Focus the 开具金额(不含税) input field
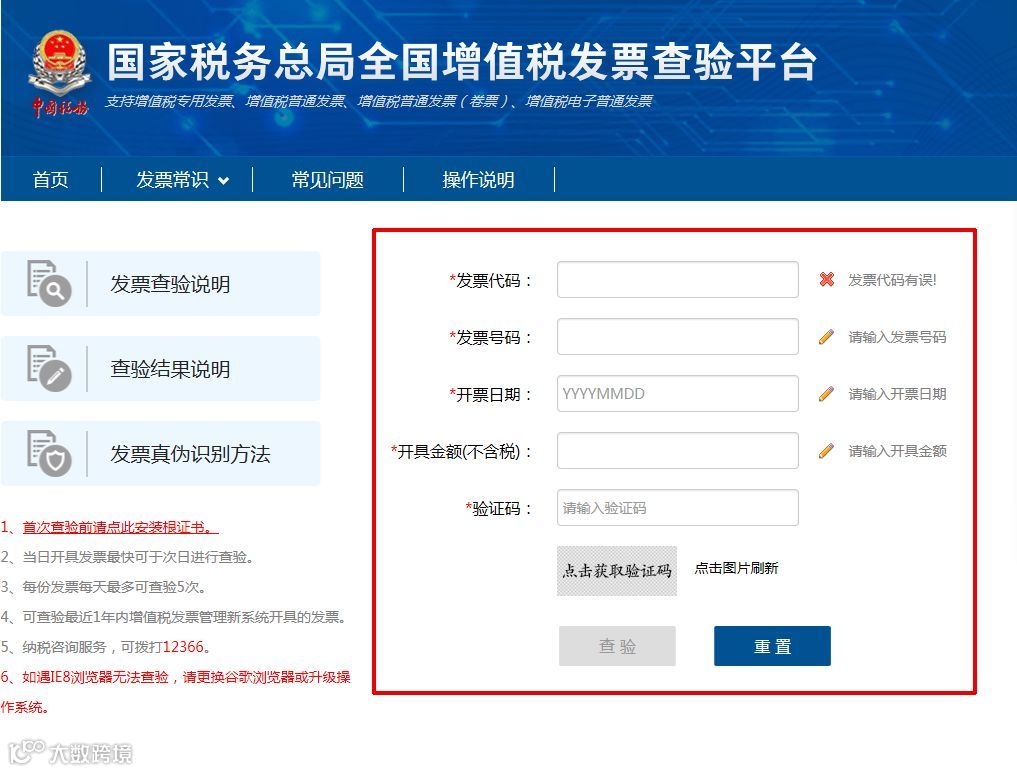Image resolution: width=1017 pixels, height=772 pixels. (678, 451)
